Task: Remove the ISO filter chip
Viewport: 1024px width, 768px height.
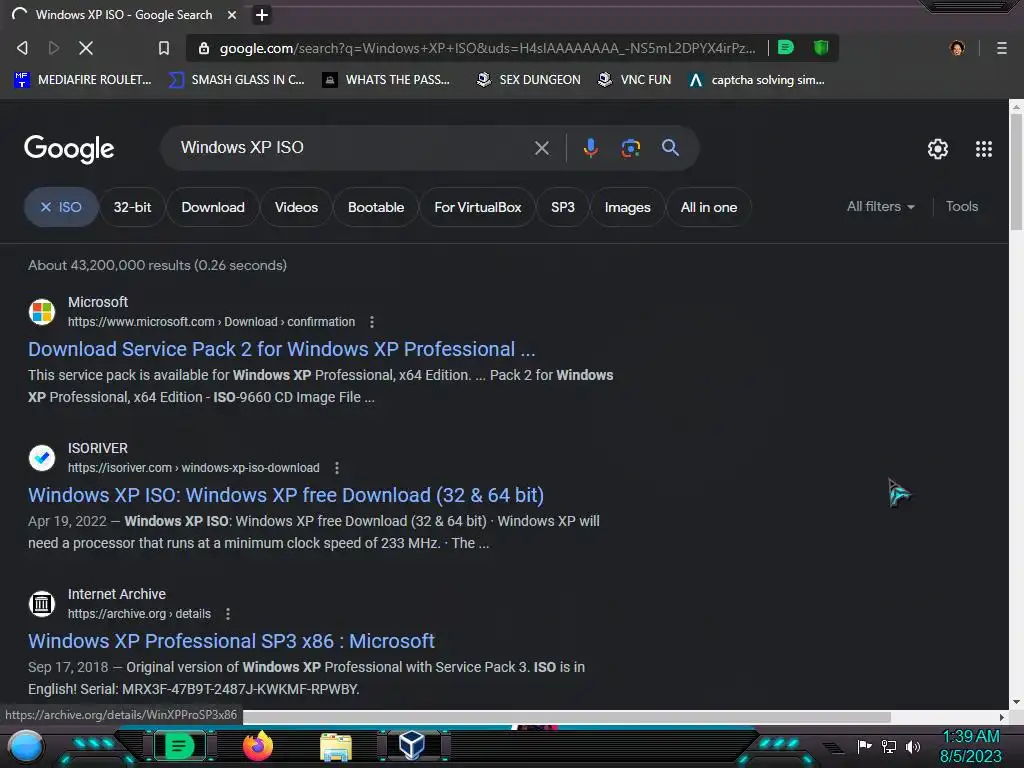Action: (61, 207)
